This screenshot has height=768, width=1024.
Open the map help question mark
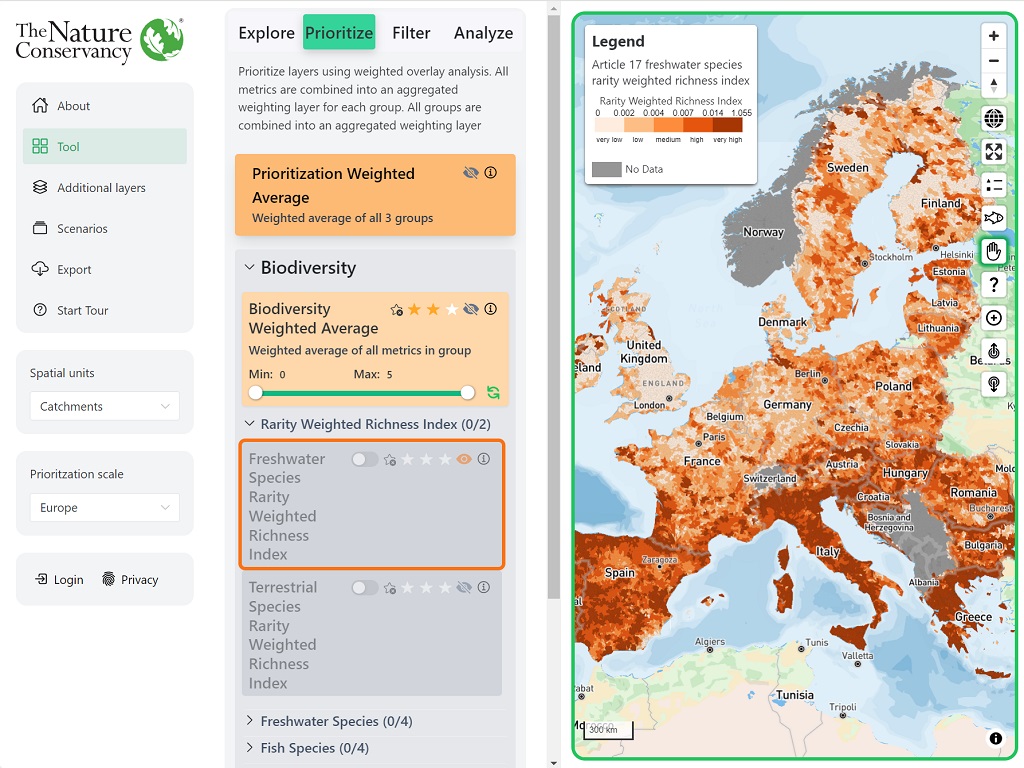993,285
